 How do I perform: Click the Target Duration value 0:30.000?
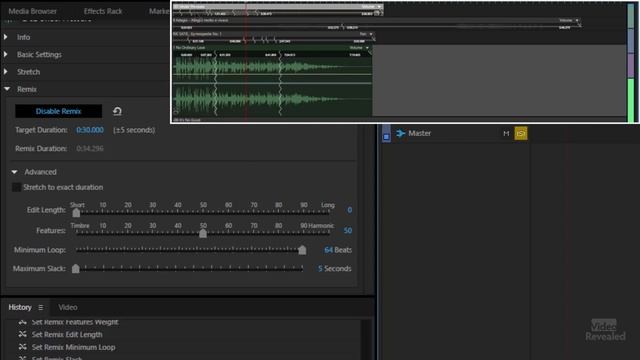click(x=90, y=130)
